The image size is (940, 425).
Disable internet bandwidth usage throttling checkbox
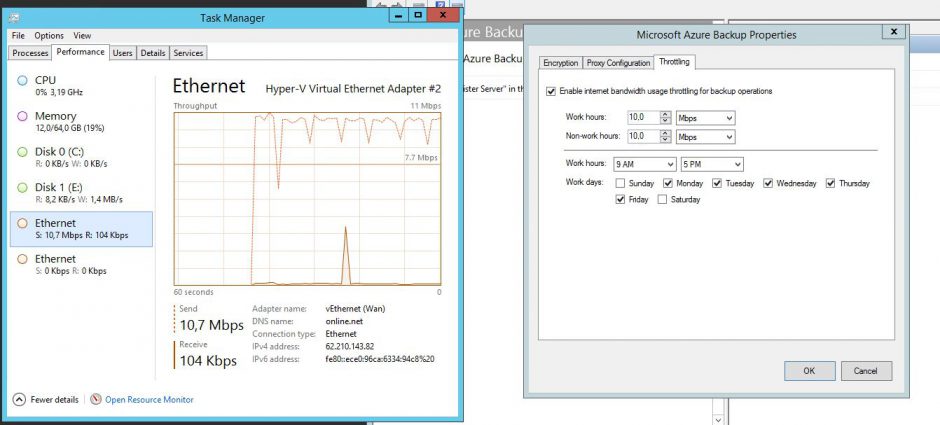(551, 91)
